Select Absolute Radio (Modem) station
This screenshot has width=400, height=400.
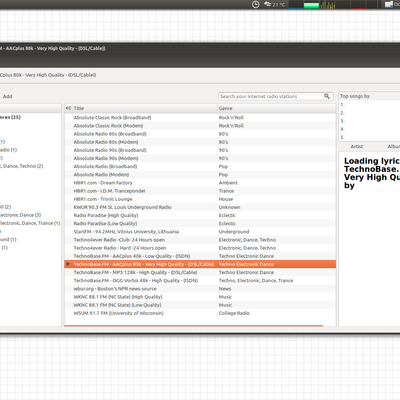coord(200,175)
